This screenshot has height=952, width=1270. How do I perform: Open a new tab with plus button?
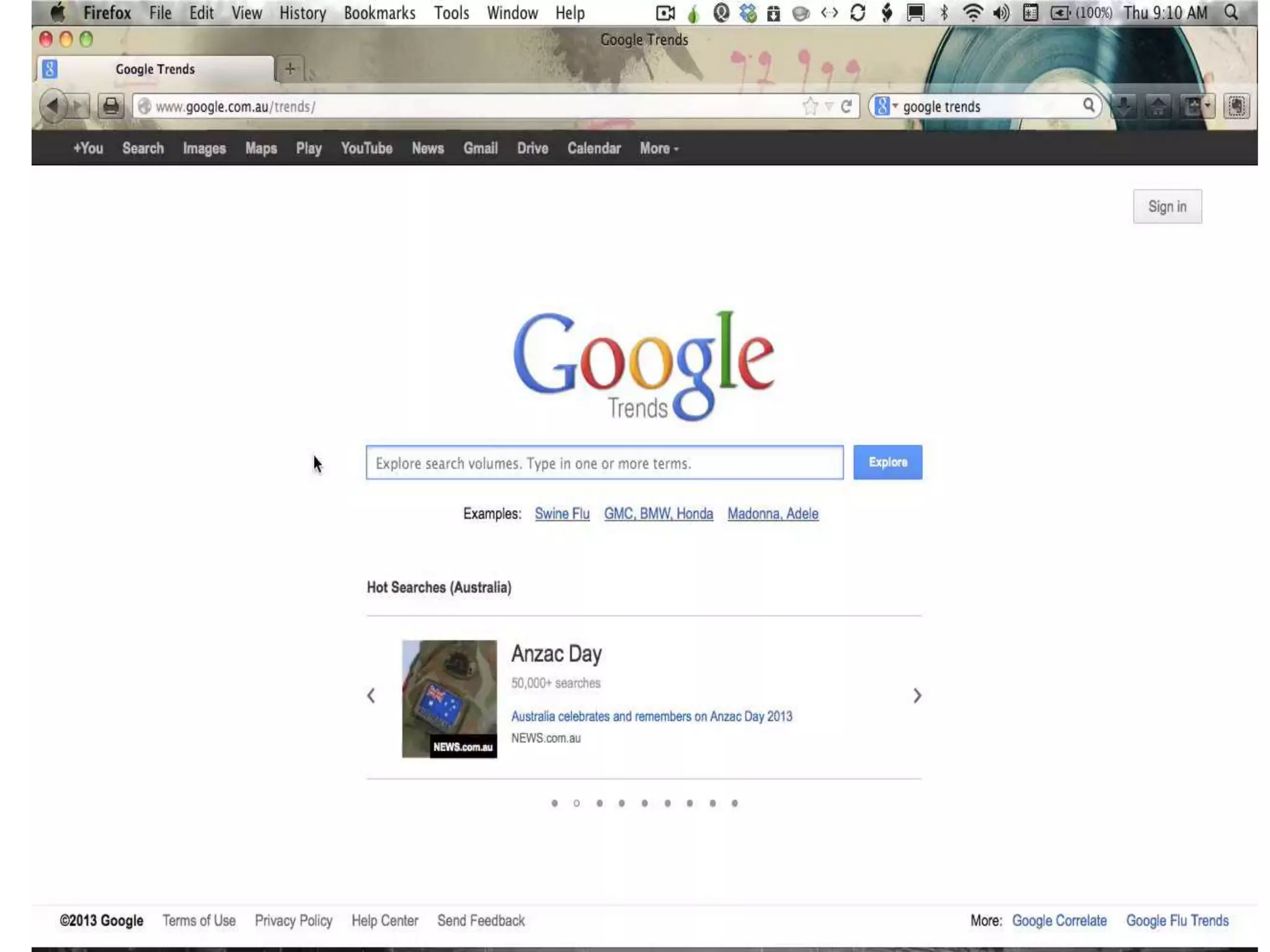click(290, 69)
